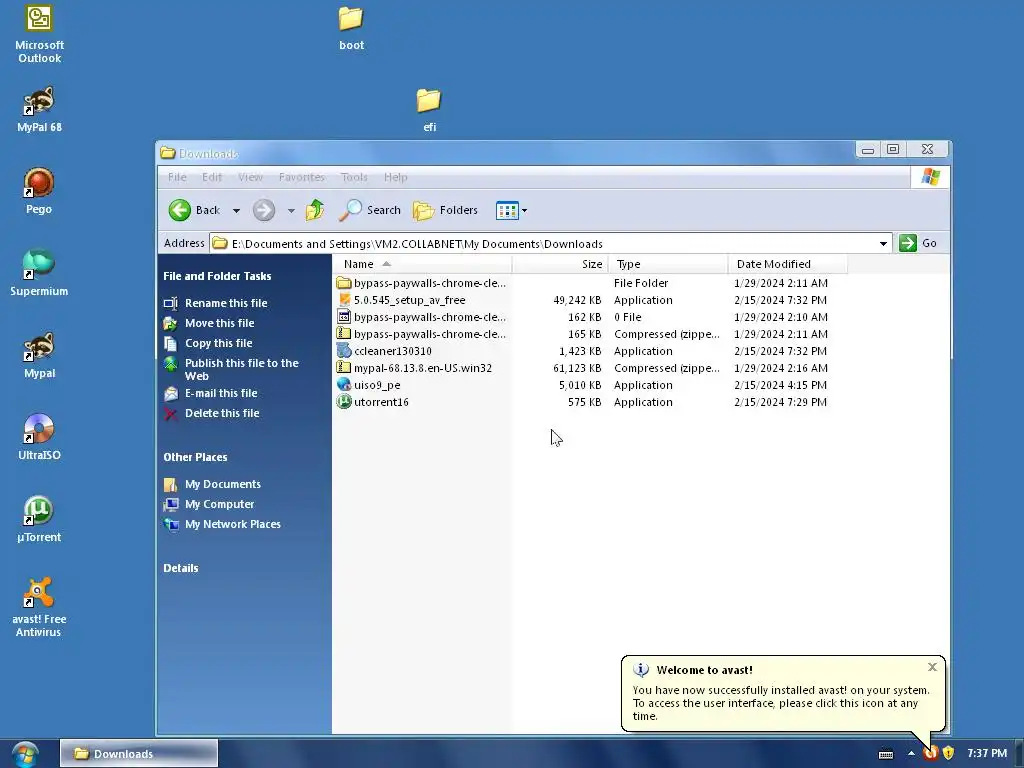Image resolution: width=1024 pixels, height=768 pixels.
Task: Expand the Views dropdown arrow
Action: [x=524, y=210]
